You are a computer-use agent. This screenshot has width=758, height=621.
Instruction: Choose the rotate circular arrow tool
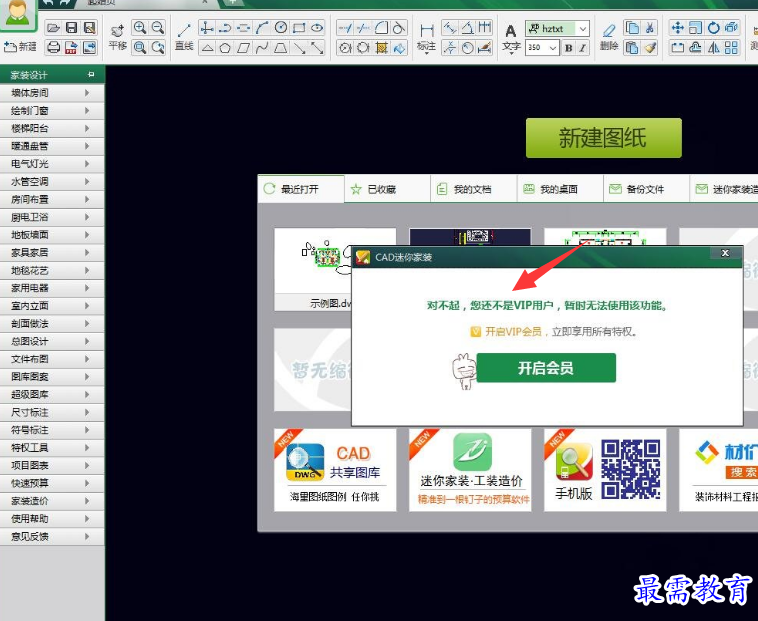[x=714, y=28]
